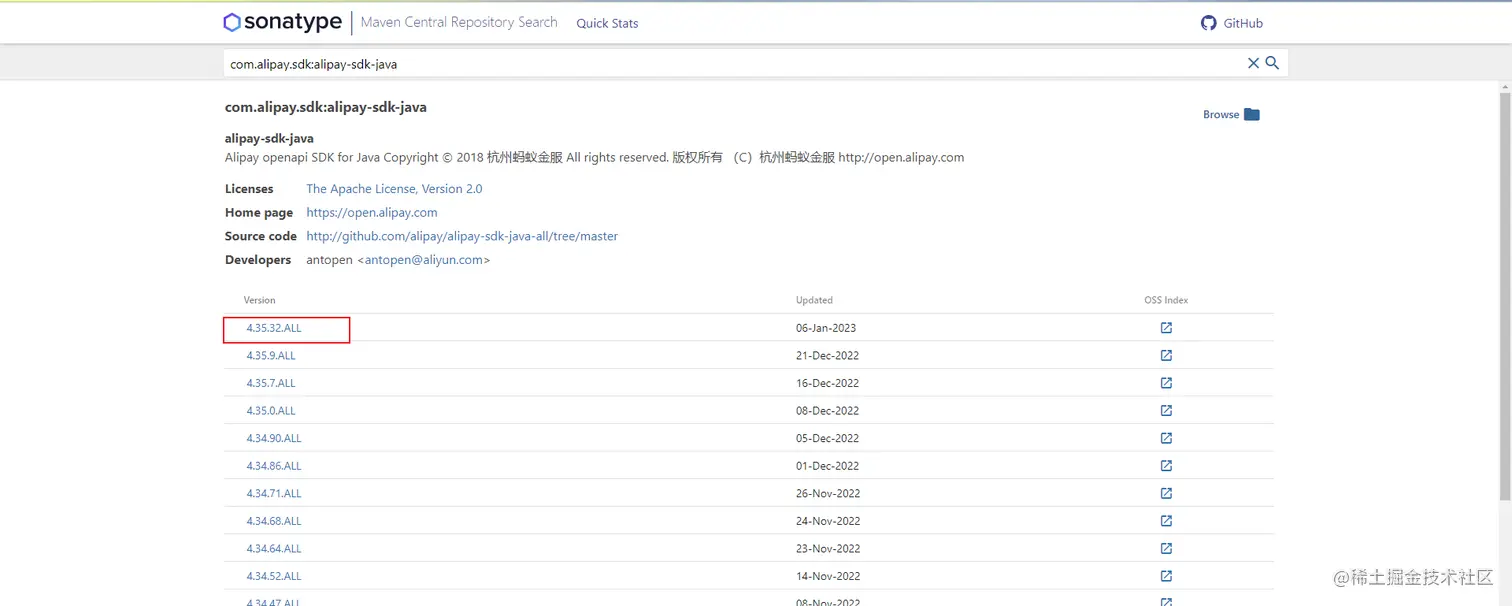The image size is (1512, 606).
Task: Open version 4.34.86.ALL
Action: (274, 466)
